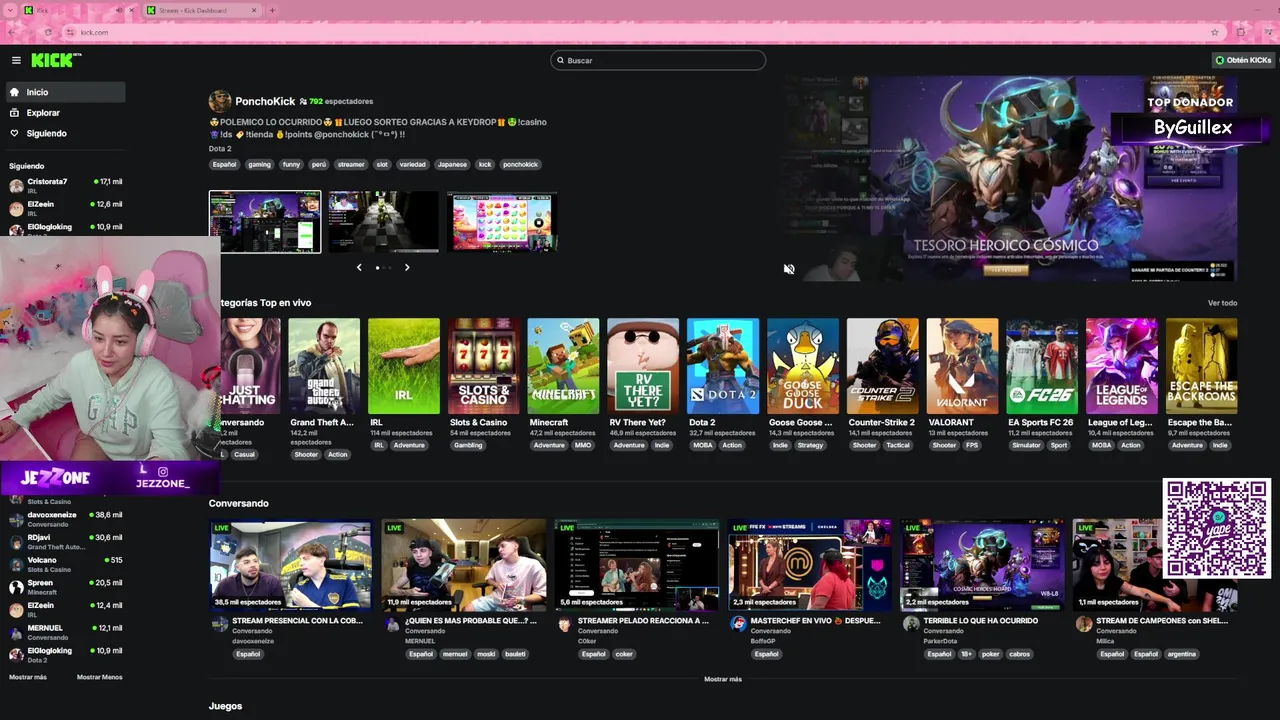
Task: Click the Kick coin icon in Obtén KICKs
Action: point(1220,60)
